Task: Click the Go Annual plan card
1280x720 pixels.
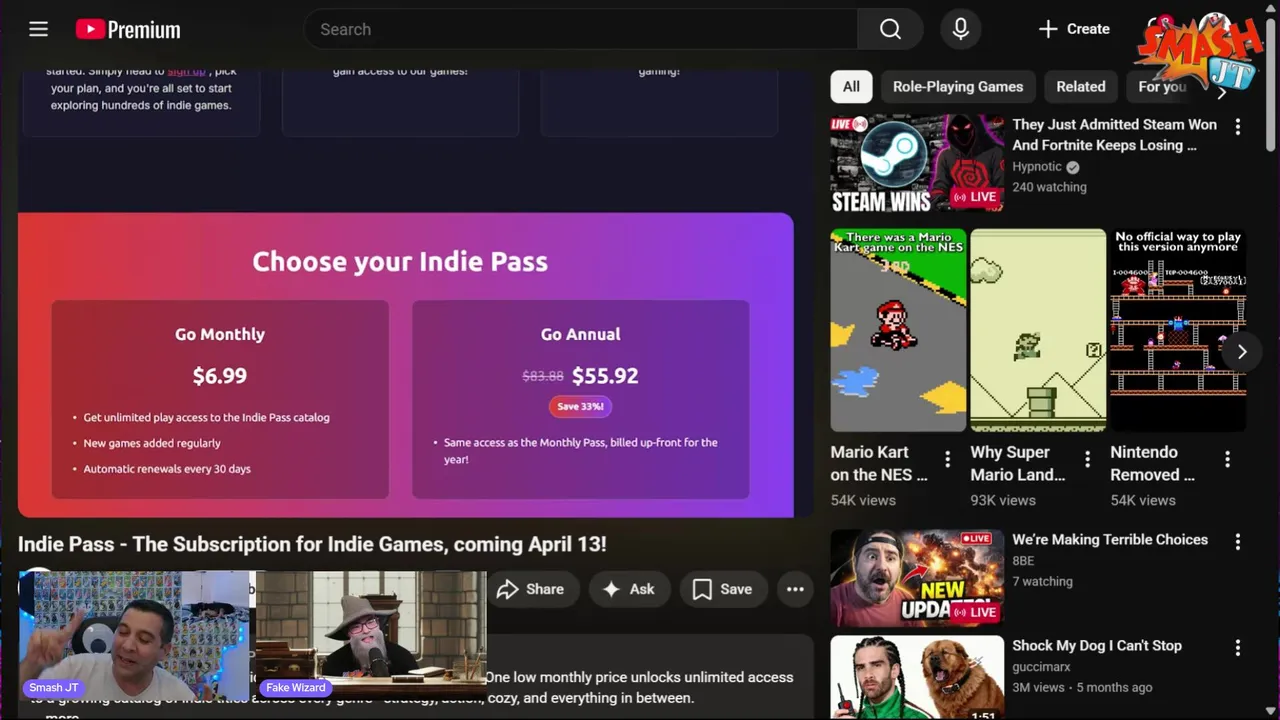Action: [x=580, y=399]
